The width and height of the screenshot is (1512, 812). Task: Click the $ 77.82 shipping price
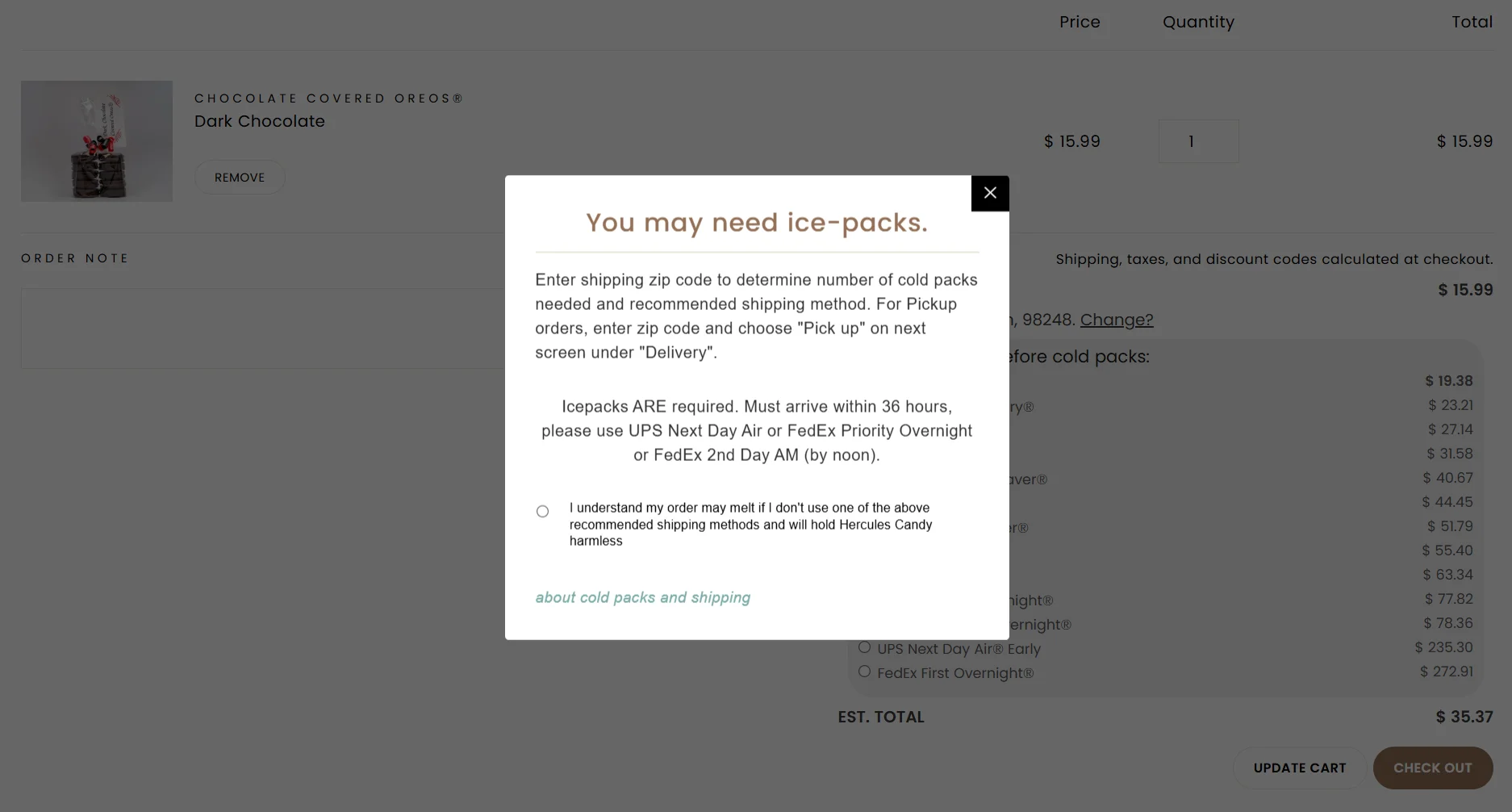1448,599
